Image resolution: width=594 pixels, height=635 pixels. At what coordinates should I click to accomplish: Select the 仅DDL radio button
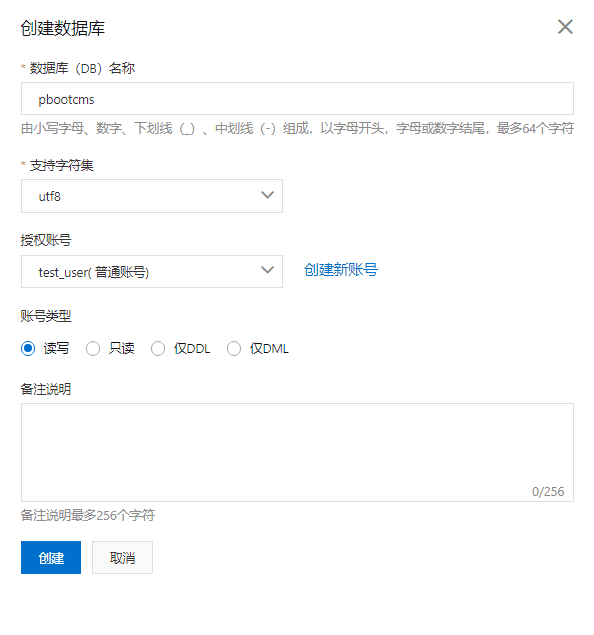(x=158, y=348)
